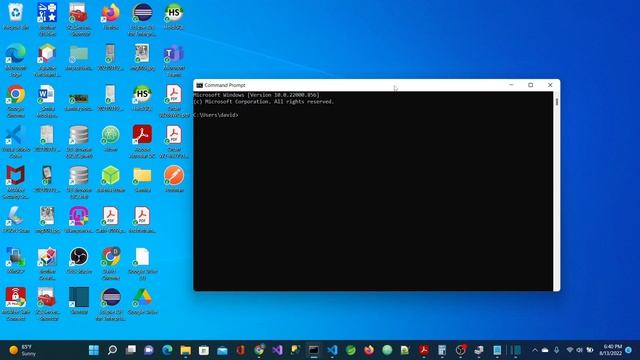Image resolution: width=640 pixels, height=360 pixels.
Task: Open blue VS Code icon in taskbar
Action: click(x=332, y=350)
